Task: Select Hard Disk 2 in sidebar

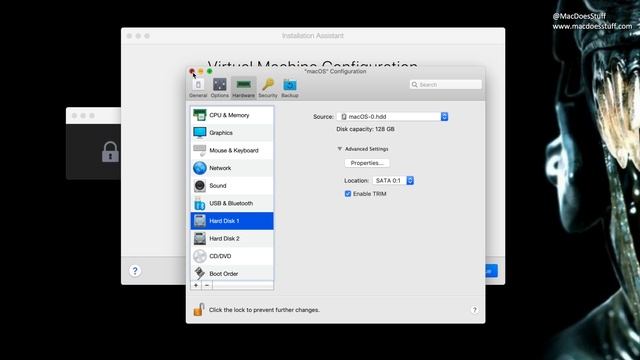Action: pyautogui.click(x=232, y=238)
